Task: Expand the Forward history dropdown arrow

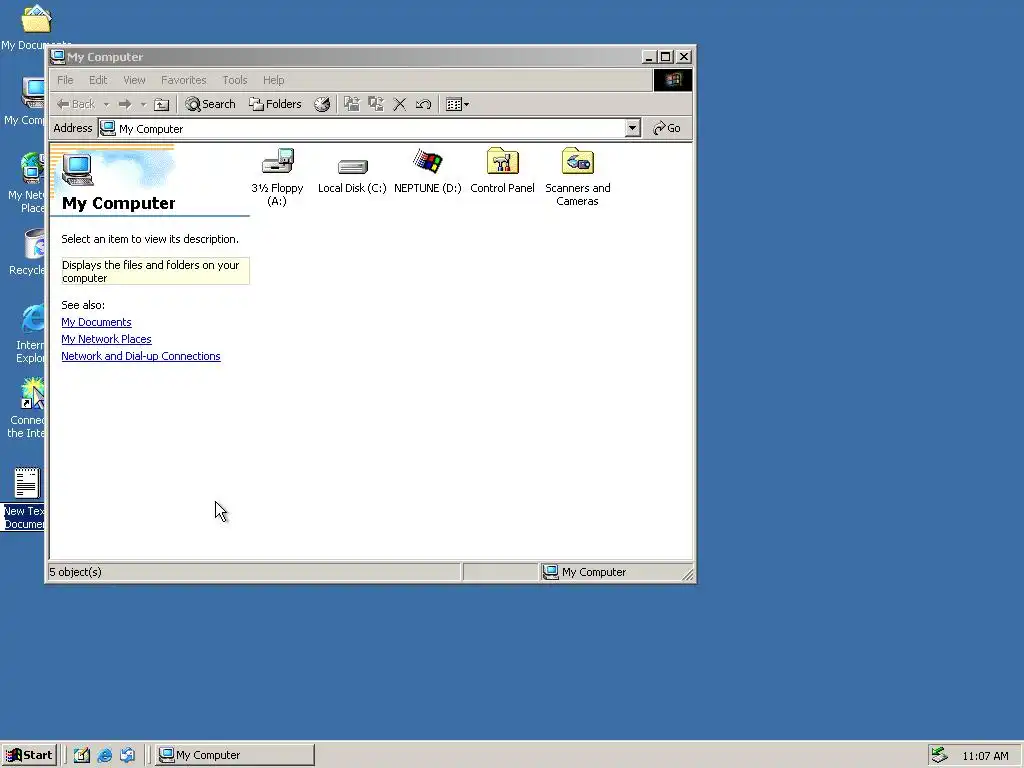Action: click(x=143, y=104)
